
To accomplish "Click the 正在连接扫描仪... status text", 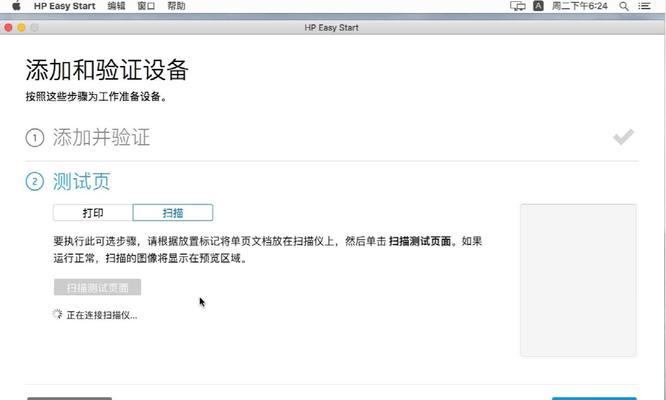I will coord(102,315).
